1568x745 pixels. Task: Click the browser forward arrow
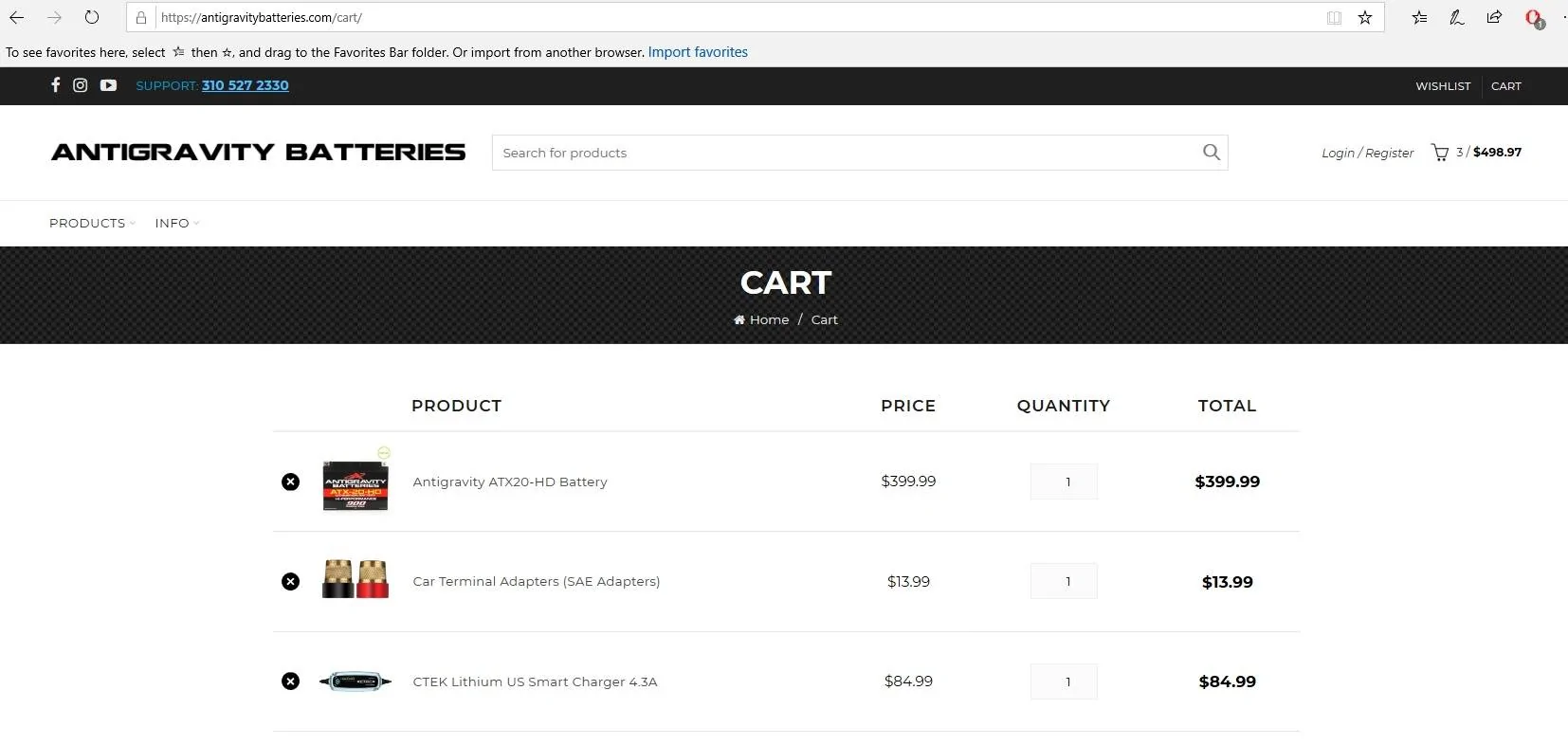[54, 17]
